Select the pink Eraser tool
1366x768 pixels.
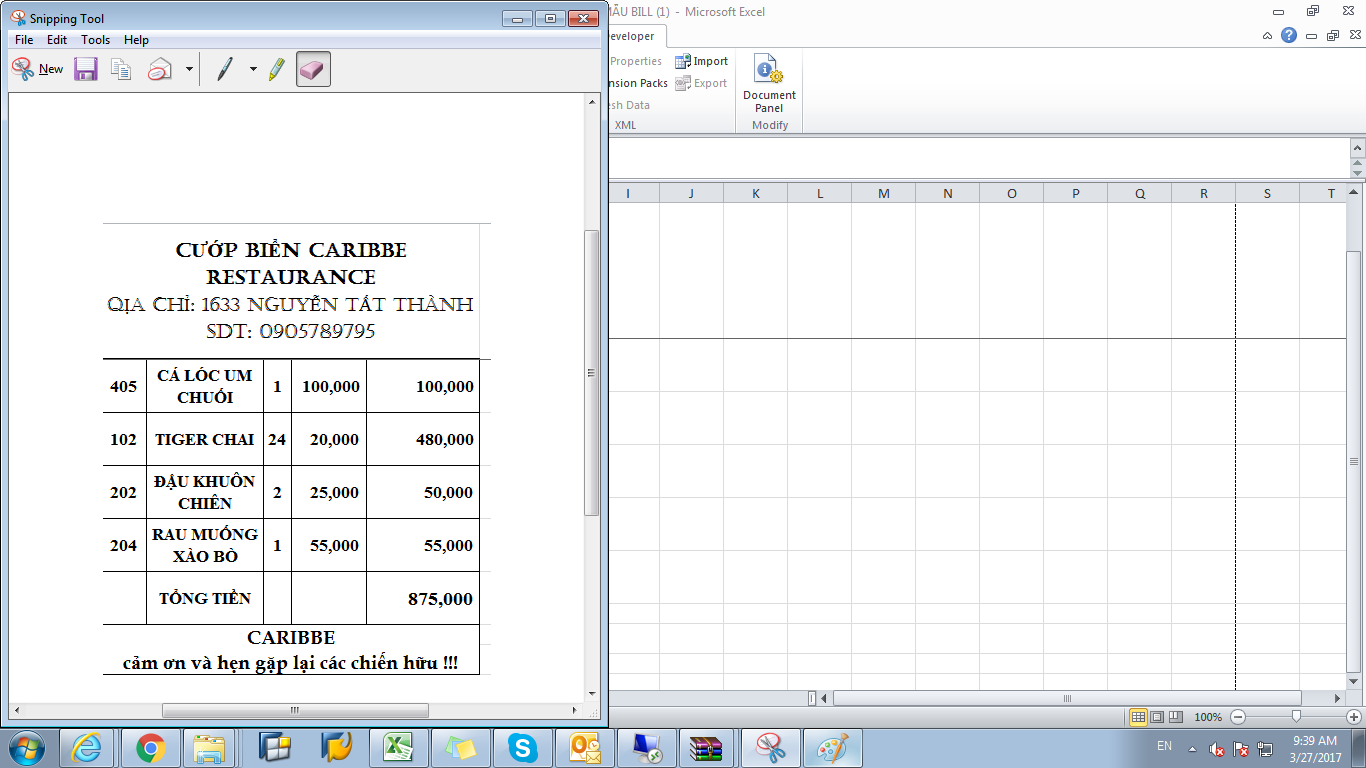pyautogui.click(x=313, y=69)
